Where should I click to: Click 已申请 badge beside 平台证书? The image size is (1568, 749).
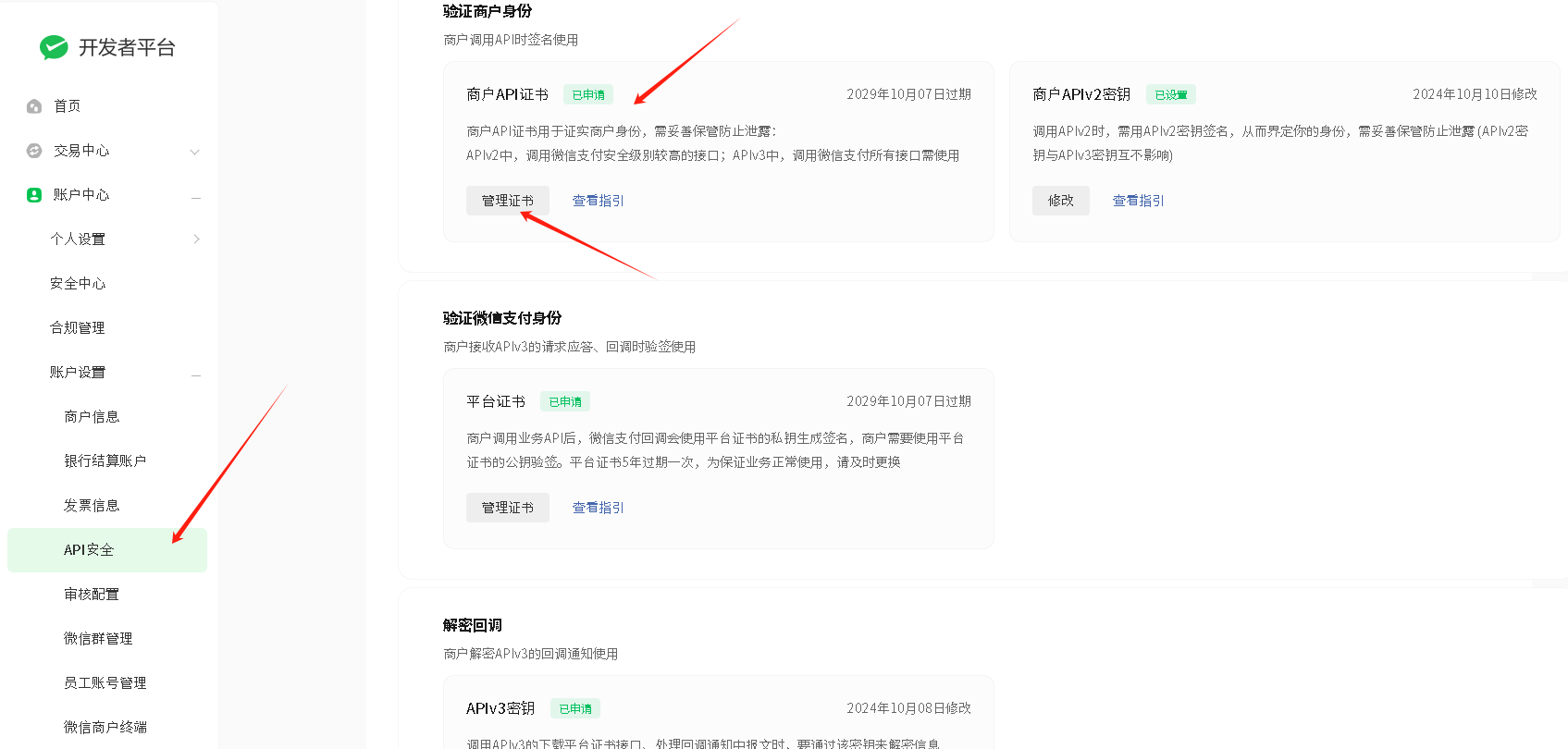(565, 401)
